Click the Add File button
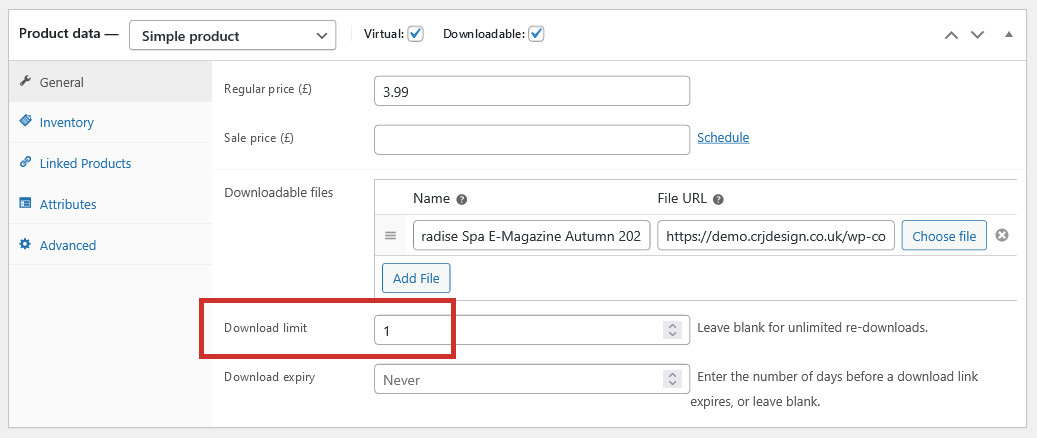1037x438 pixels. [416, 278]
